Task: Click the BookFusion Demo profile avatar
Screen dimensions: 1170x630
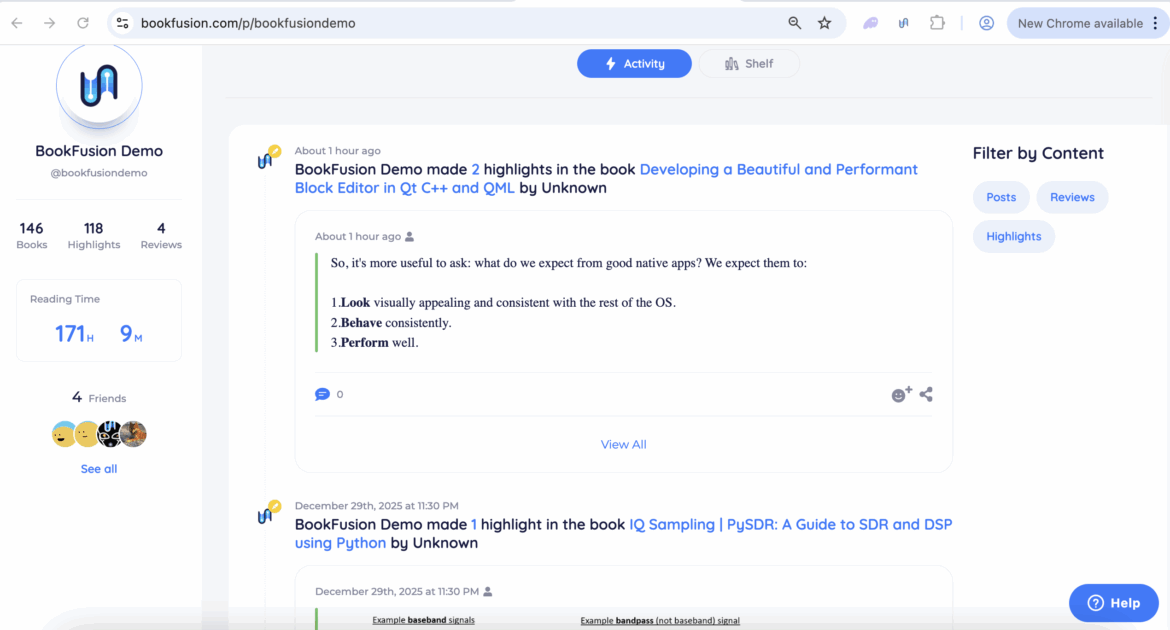Action: (x=99, y=87)
